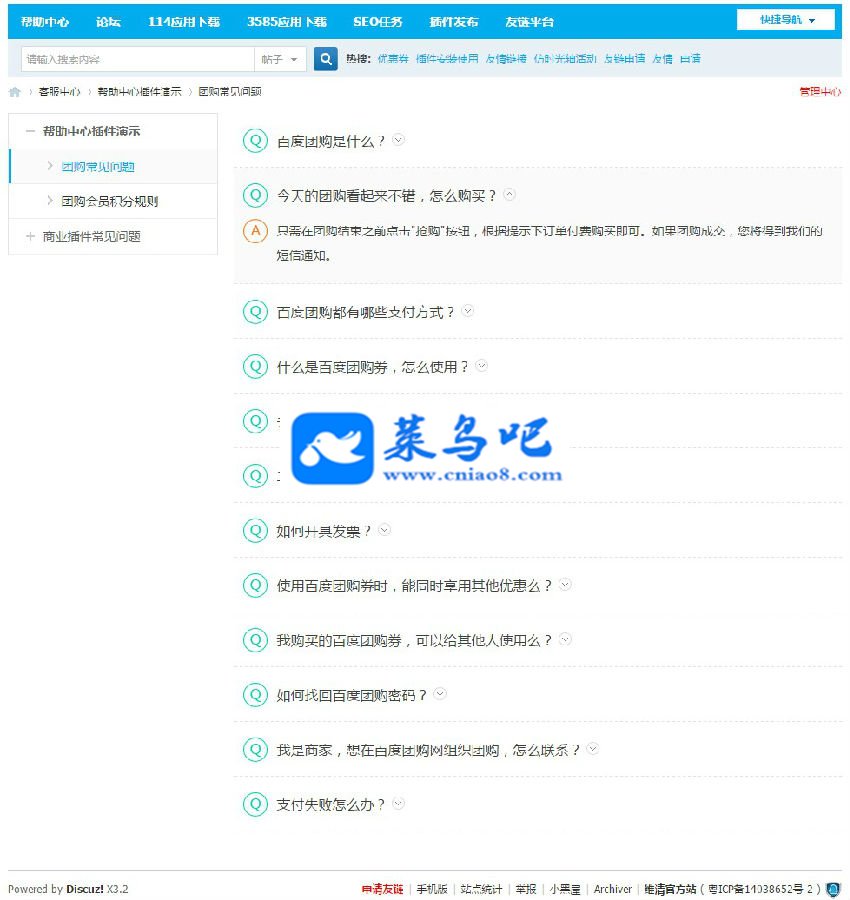Click the Discuz! link in footer
The width and height of the screenshot is (850, 900).
(x=85, y=889)
